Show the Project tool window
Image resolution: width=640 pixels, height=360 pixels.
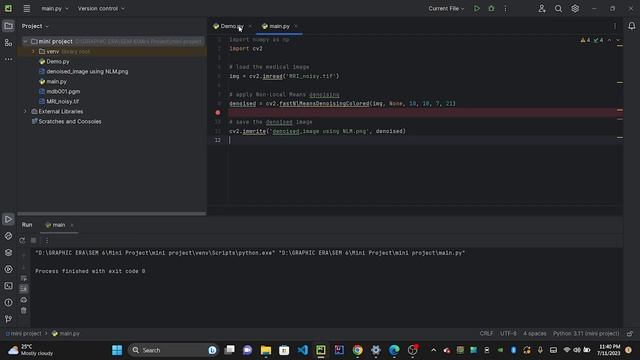8,26
